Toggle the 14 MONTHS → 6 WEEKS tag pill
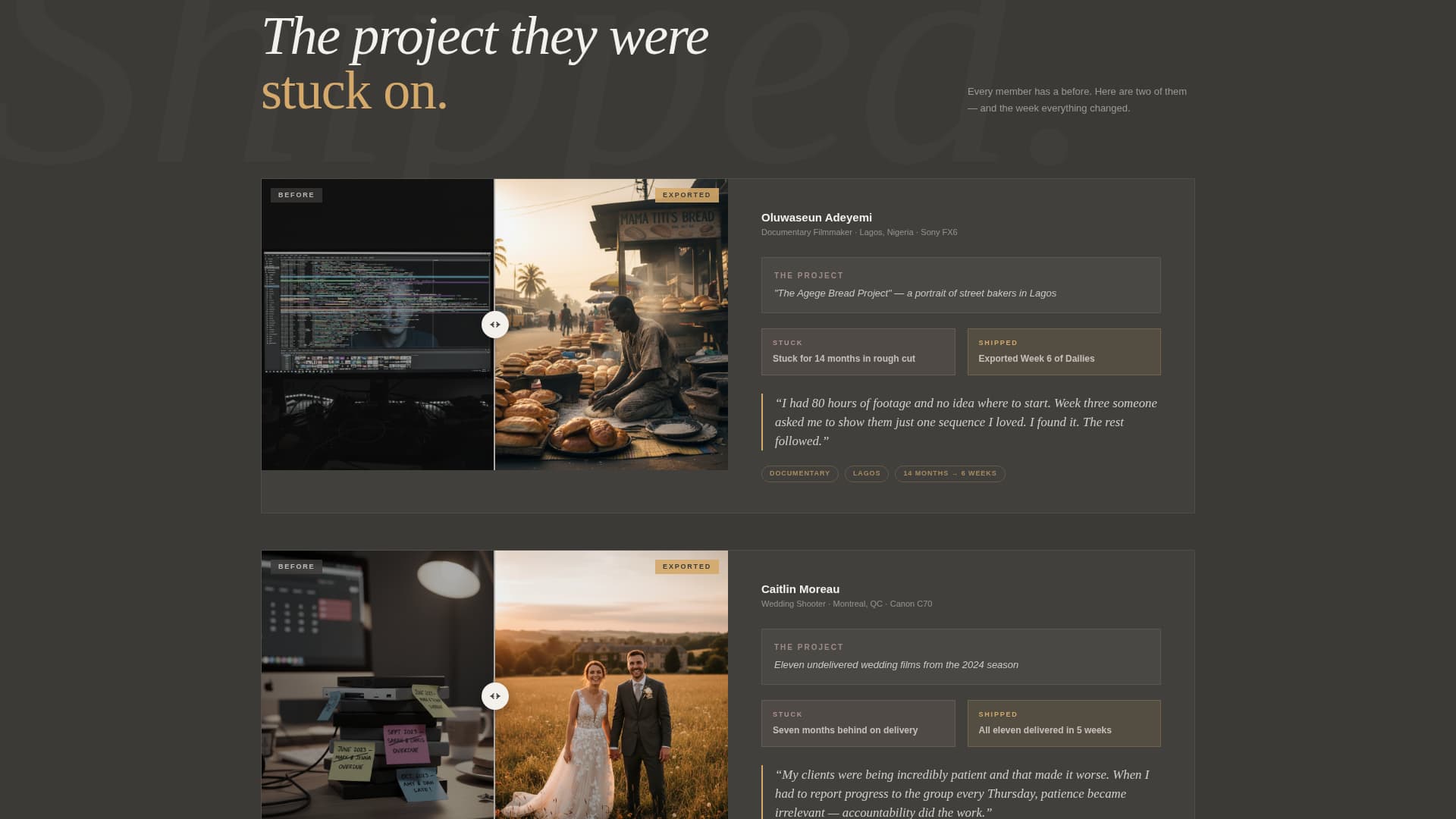1456x819 pixels. point(949,473)
